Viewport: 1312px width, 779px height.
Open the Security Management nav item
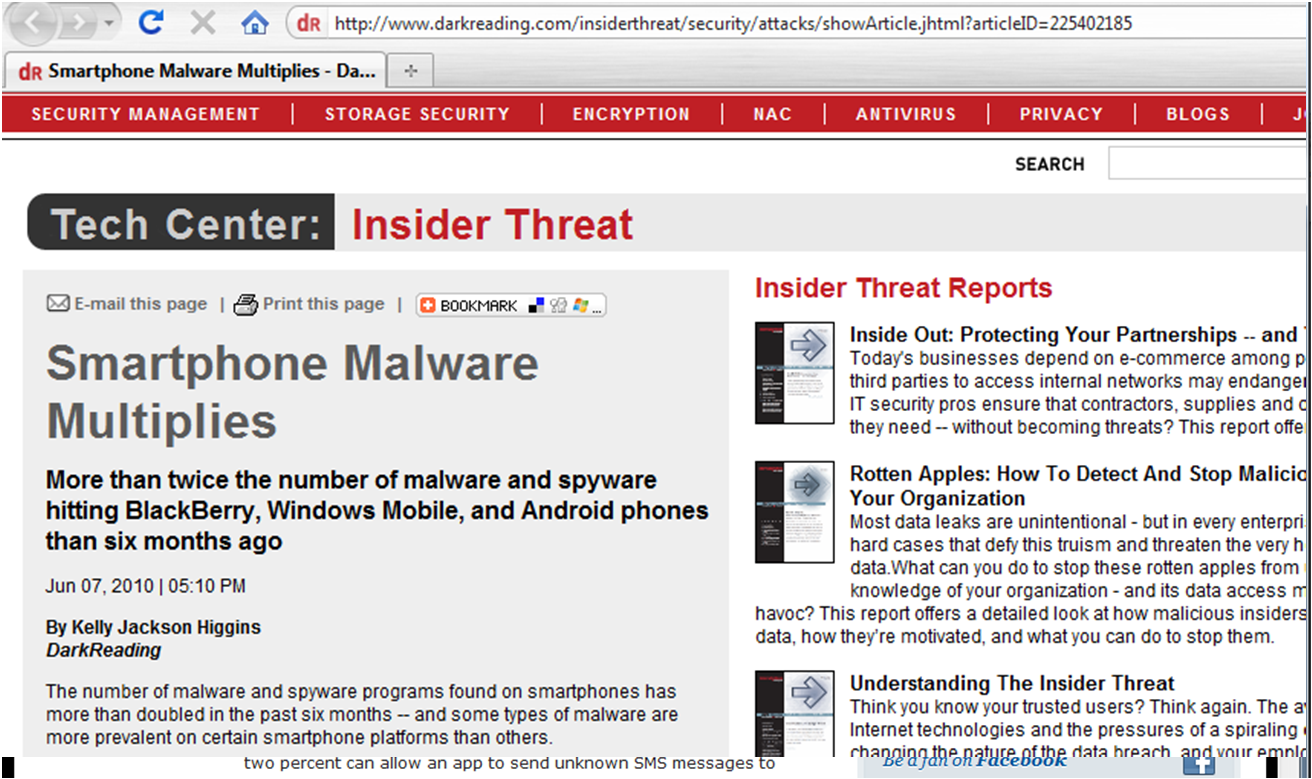tap(145, 114)
